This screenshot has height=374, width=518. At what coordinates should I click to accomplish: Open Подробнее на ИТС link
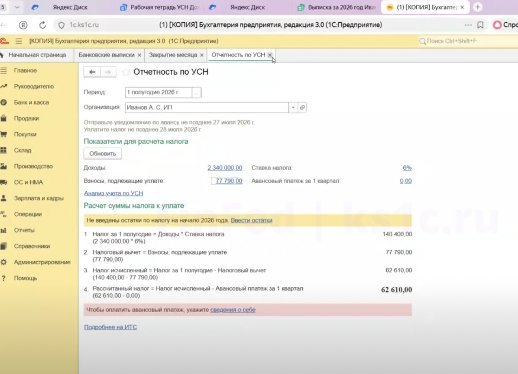click(110, 327)
